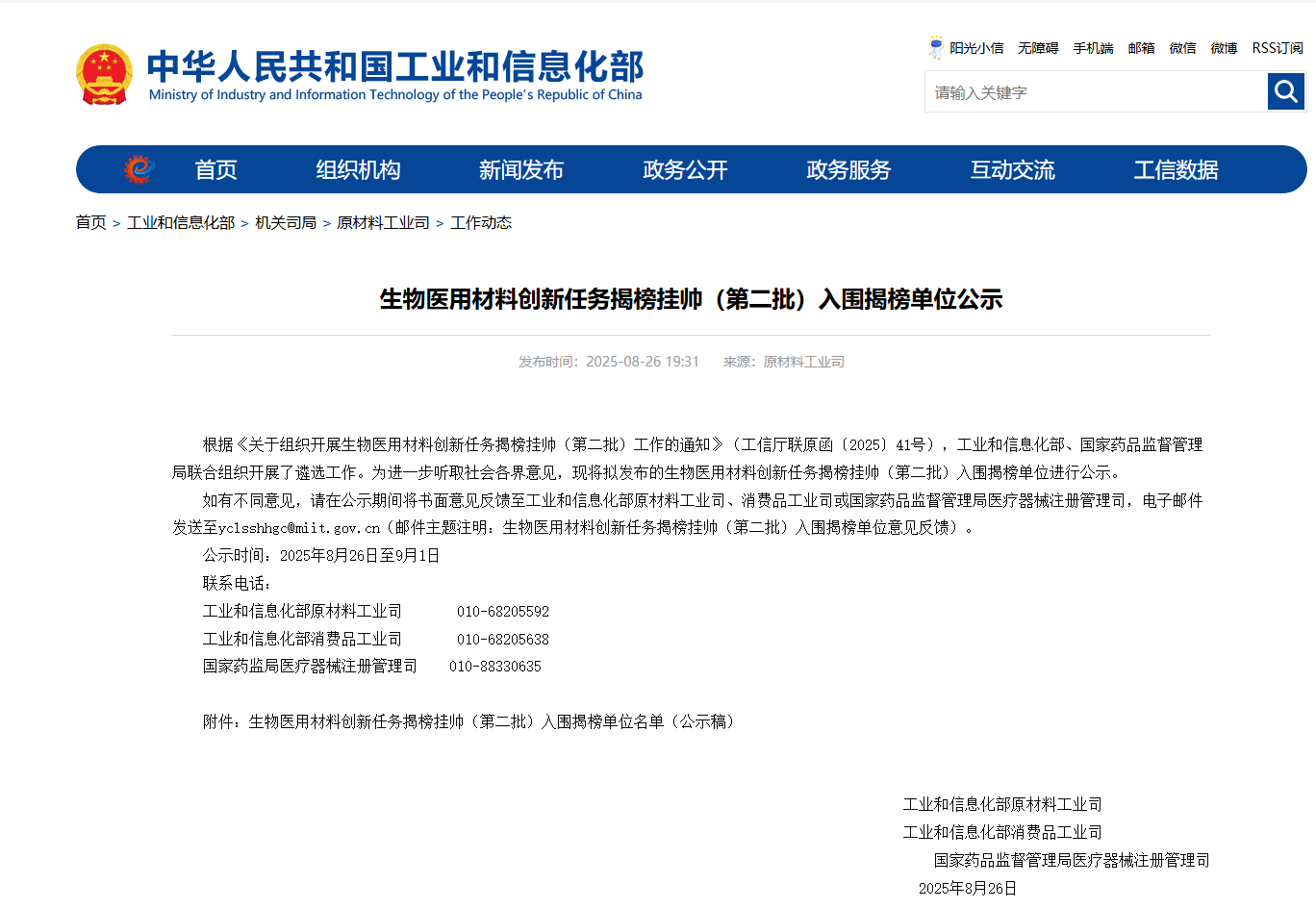Click 原材料工业司 in the breadcrumb

(x=383, y=222)
